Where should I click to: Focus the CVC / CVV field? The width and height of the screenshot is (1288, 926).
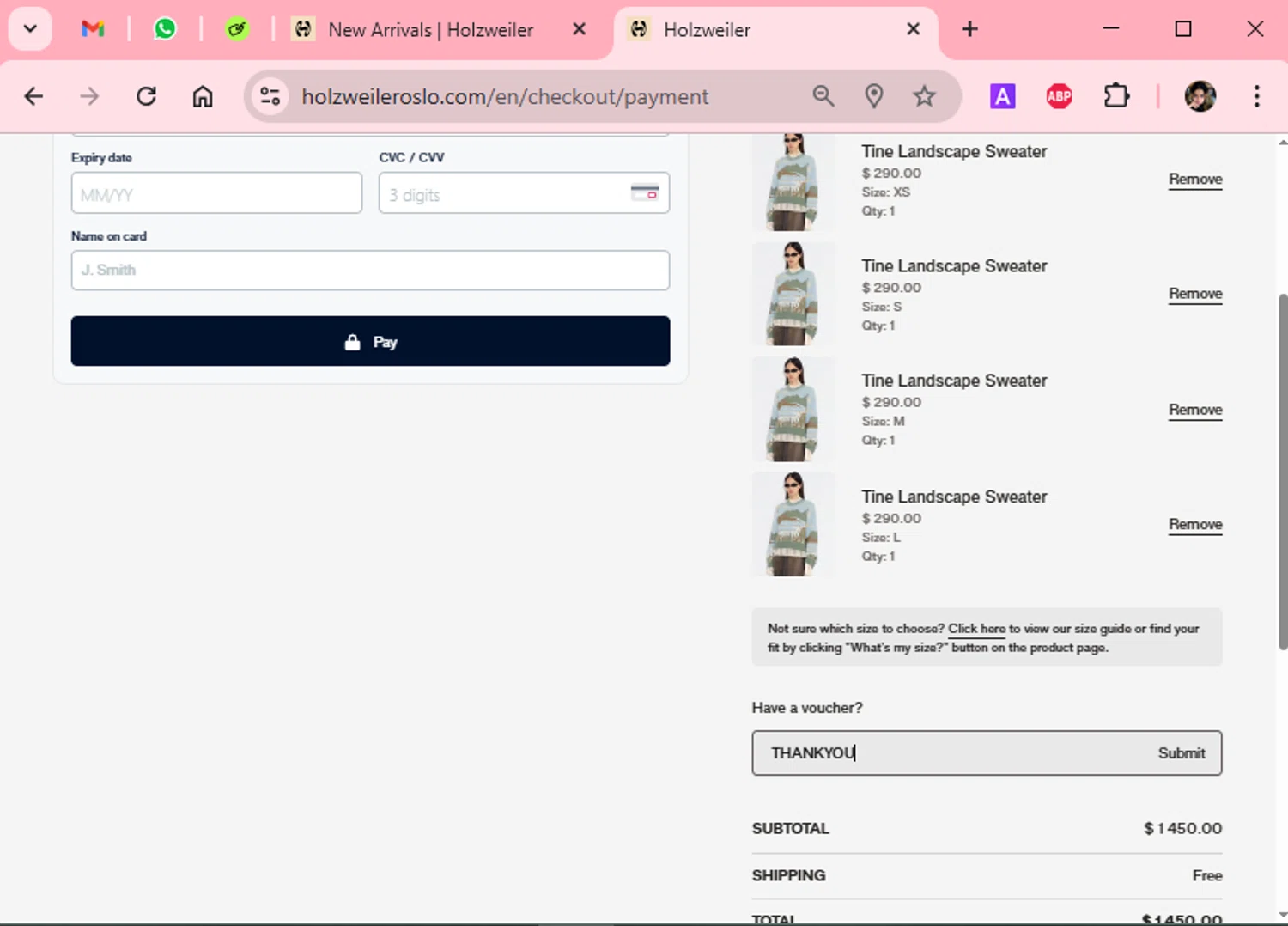[x=524, y=193]
